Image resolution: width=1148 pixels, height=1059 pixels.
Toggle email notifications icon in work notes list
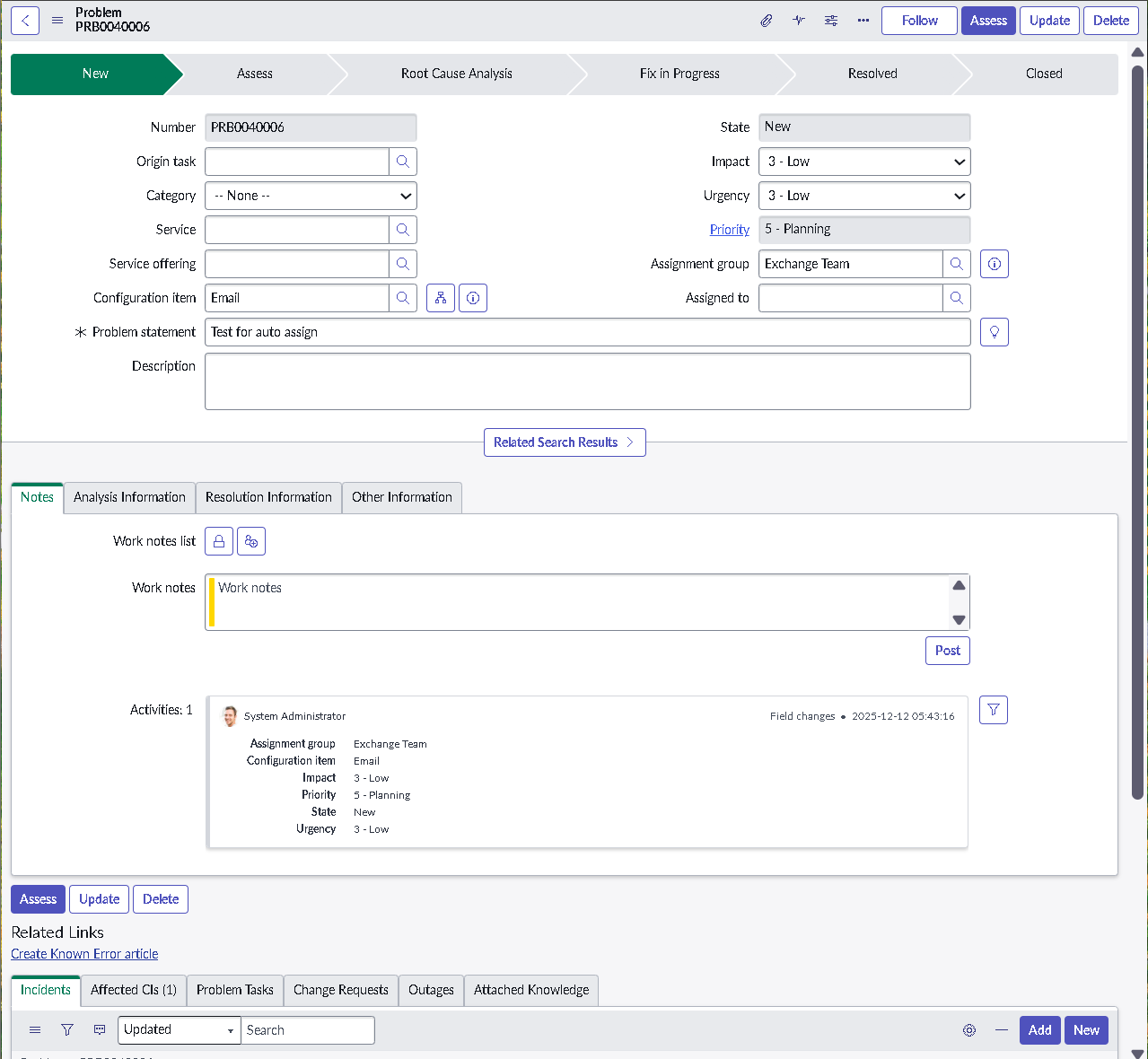(x=251, y=540)
